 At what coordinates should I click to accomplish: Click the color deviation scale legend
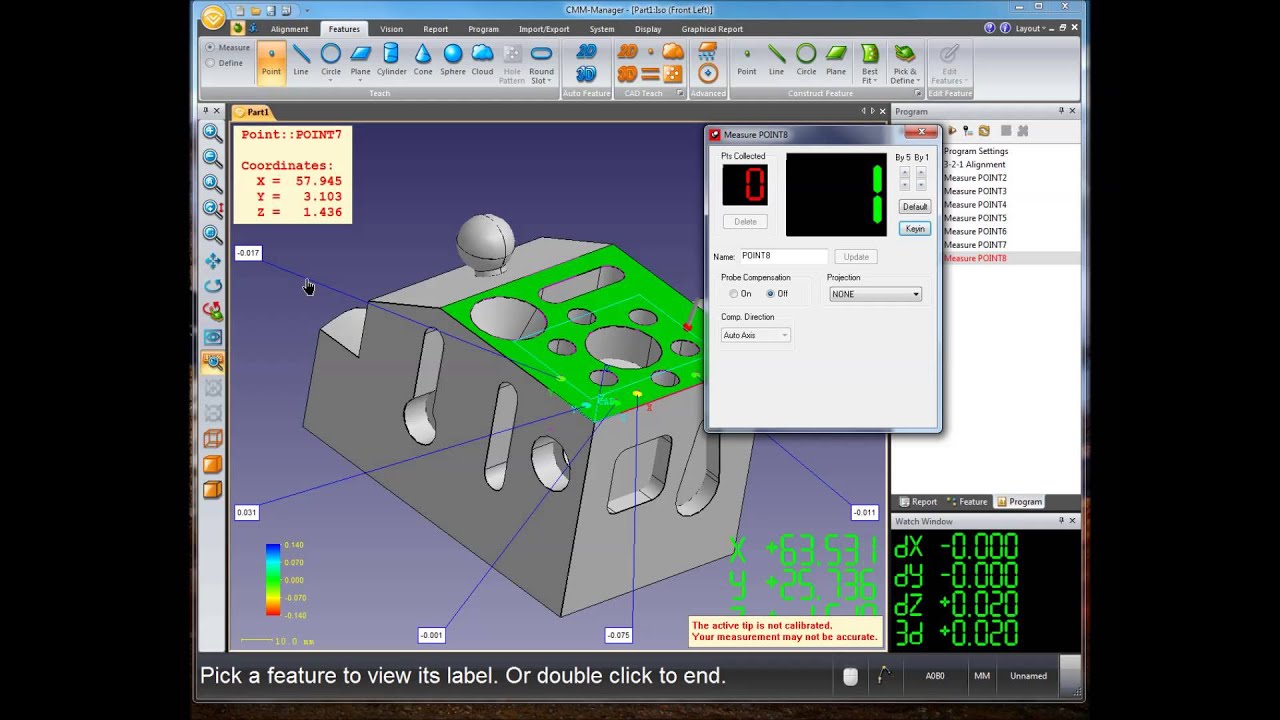click(x=273, y=580)
